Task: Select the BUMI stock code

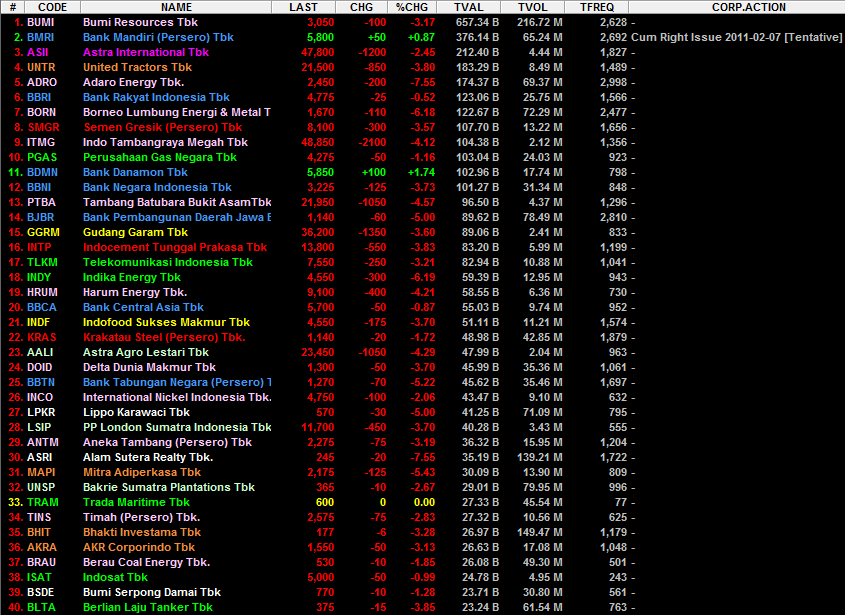Action: click(x=41, y=22)
